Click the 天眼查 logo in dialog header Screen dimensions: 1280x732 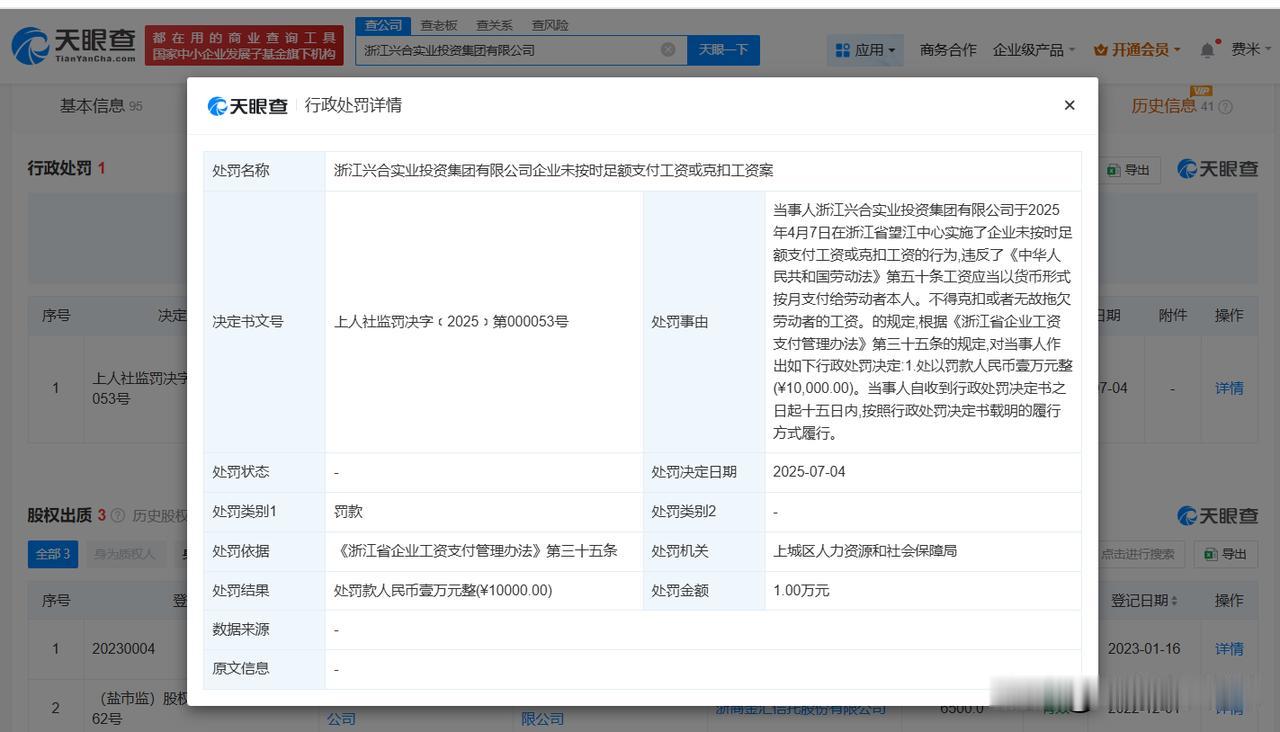pyautogui.click(x=247, y=106)
